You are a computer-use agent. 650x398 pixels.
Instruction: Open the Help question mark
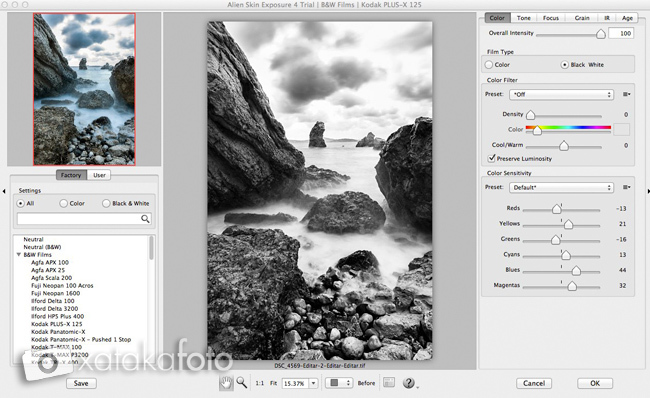409,383
